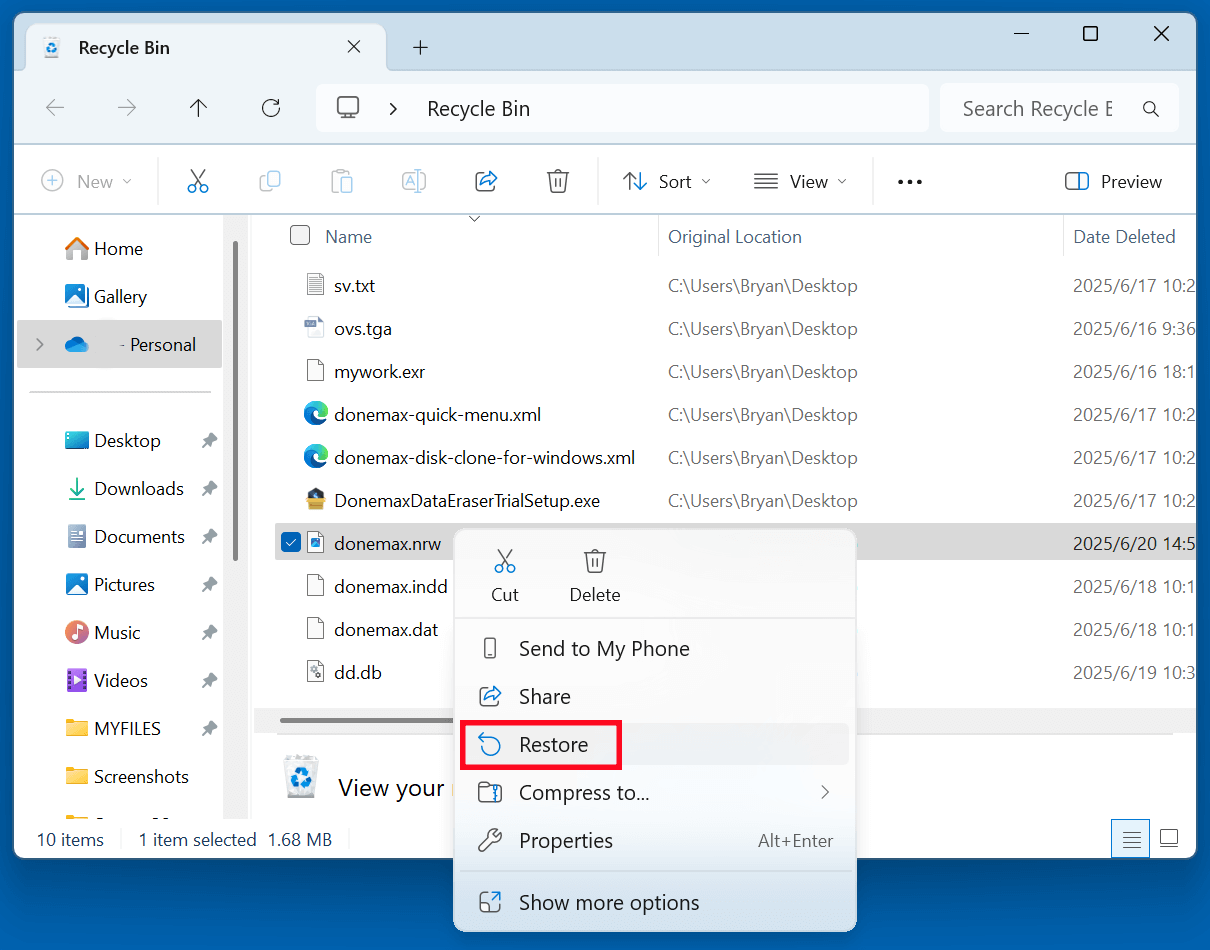Screen dimensions: 1210x950
Task: Click the details view icon in the status bar
Action: tap(1130, 839)
